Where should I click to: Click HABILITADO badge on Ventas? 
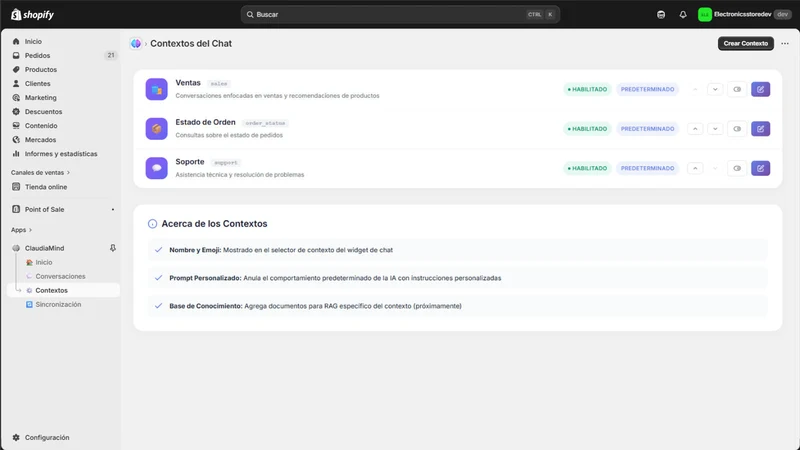[587, 89]
